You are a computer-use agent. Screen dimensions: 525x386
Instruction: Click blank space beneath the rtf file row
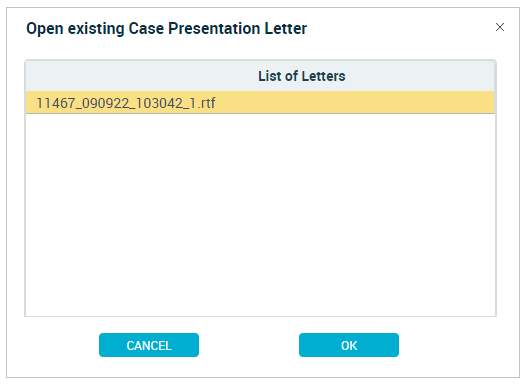[x=260, y=214]
